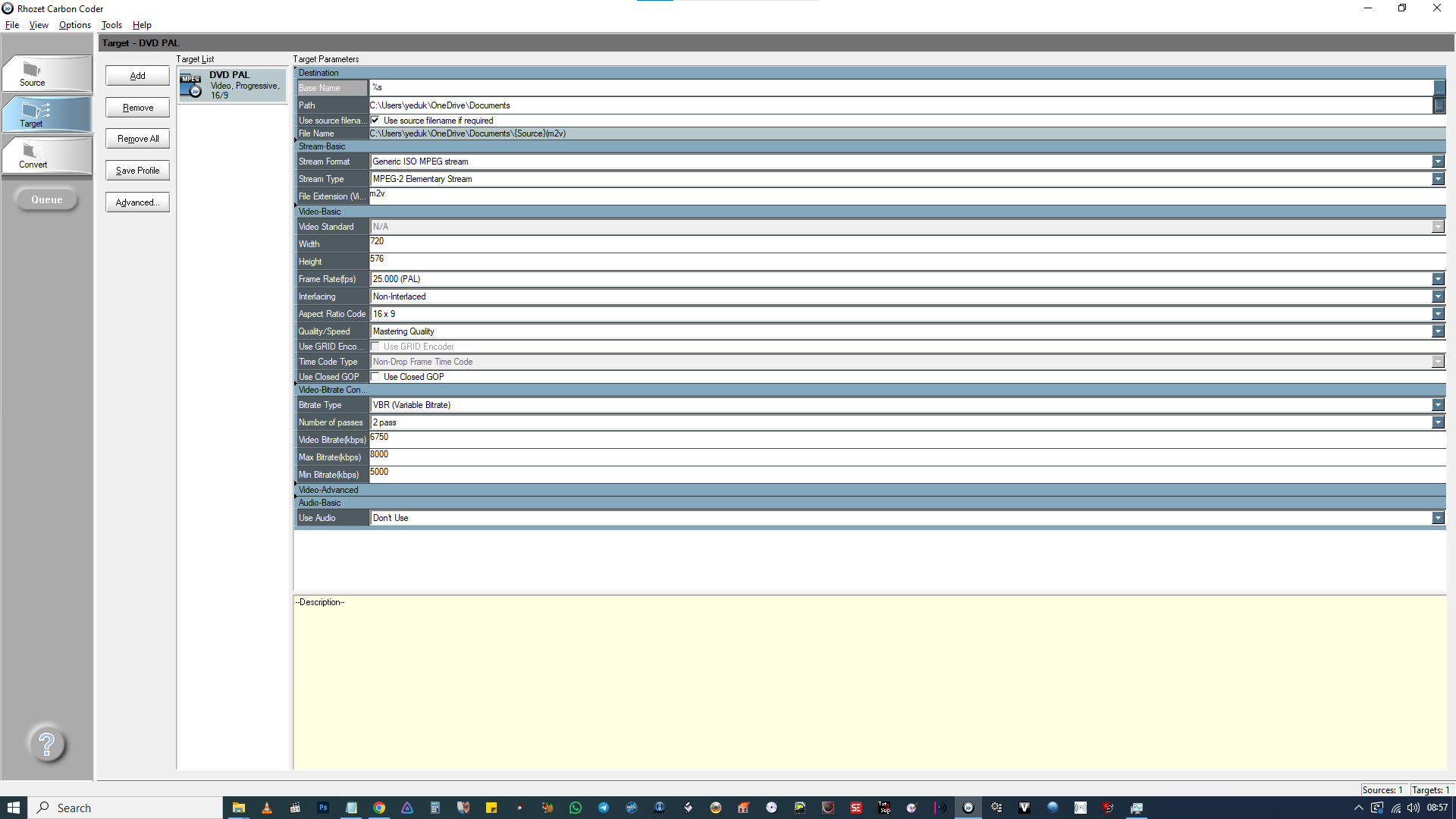
Task: Open the Help menu
Action: [142, 25]
